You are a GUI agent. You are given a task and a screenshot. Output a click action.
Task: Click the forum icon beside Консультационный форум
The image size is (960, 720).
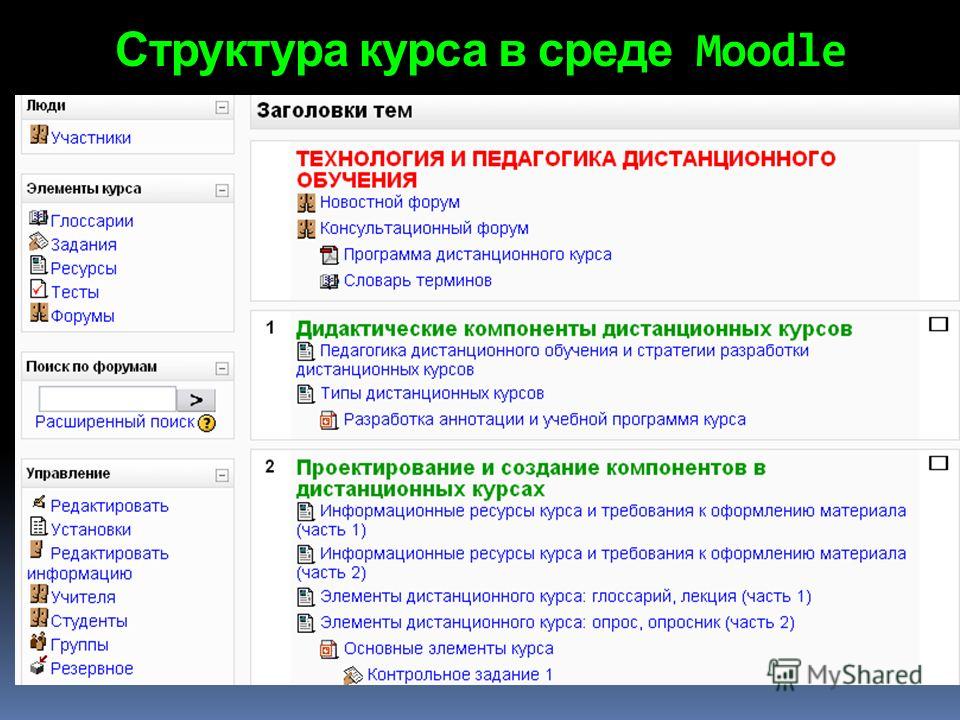[x=306, y=229]
